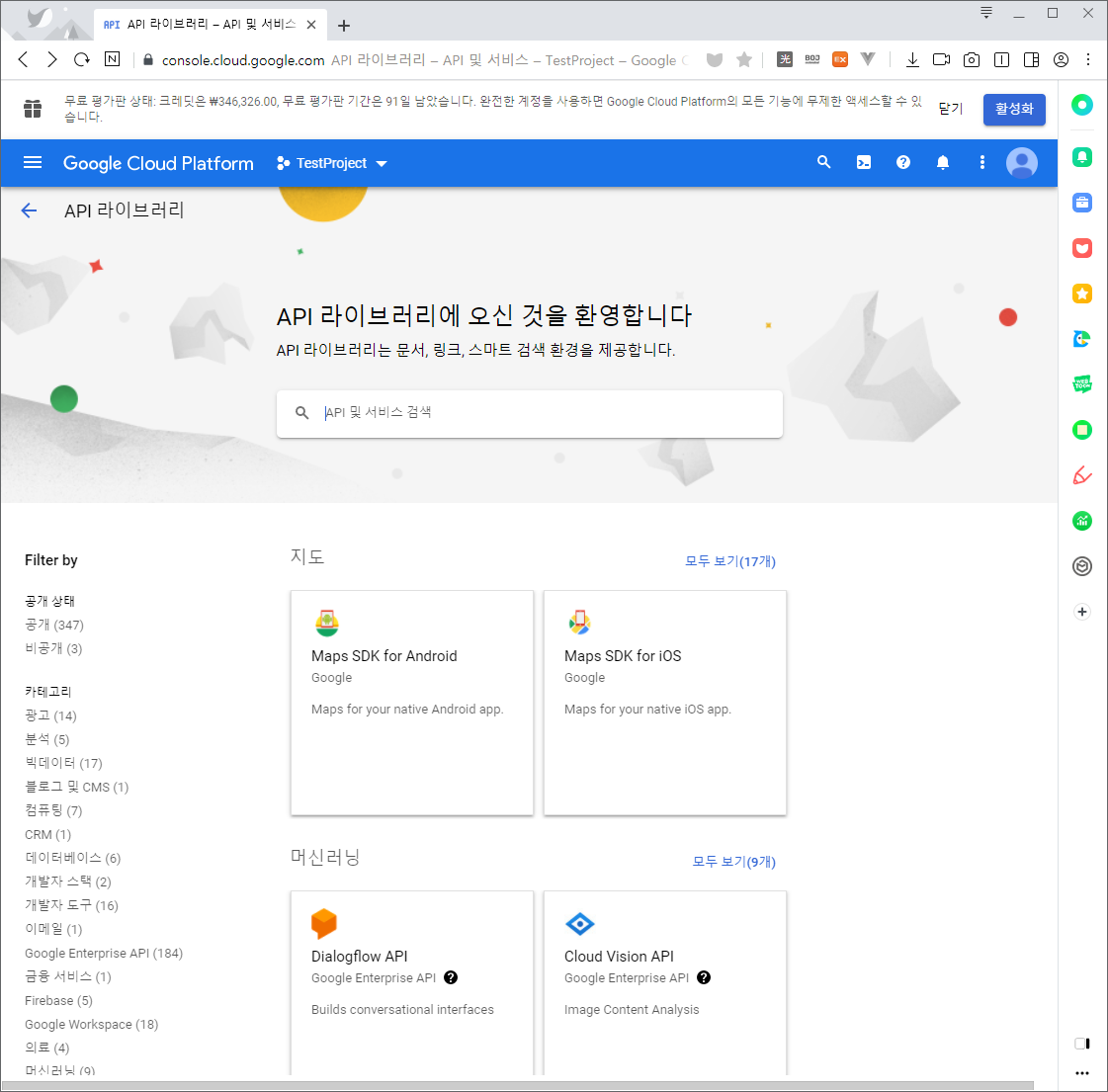Open the Google Cloud navigation hamburger menu
Screen dimensions: 1108x1092
pos(33,163)
